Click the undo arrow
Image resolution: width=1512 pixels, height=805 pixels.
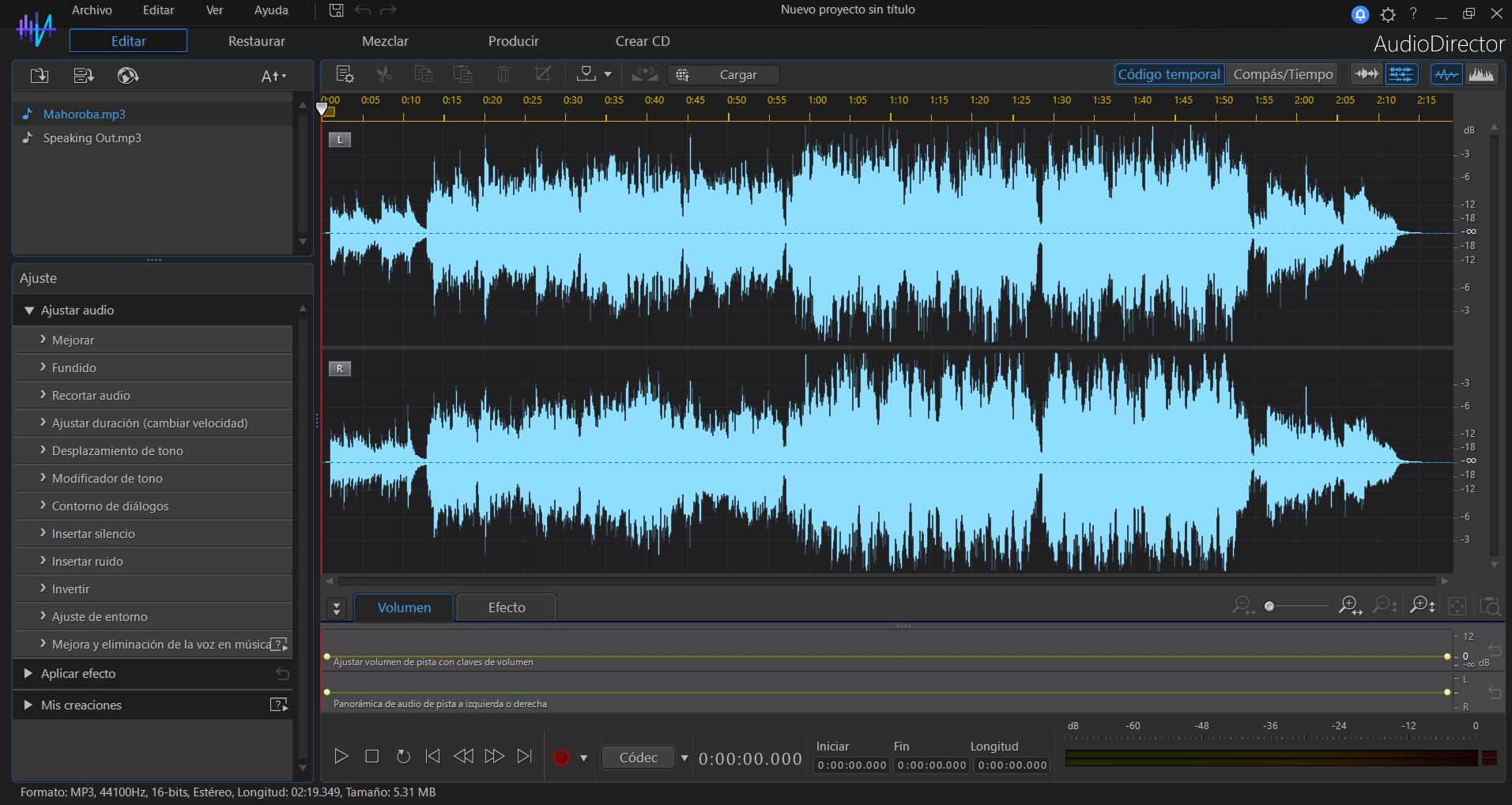click(x=363, y=10)
